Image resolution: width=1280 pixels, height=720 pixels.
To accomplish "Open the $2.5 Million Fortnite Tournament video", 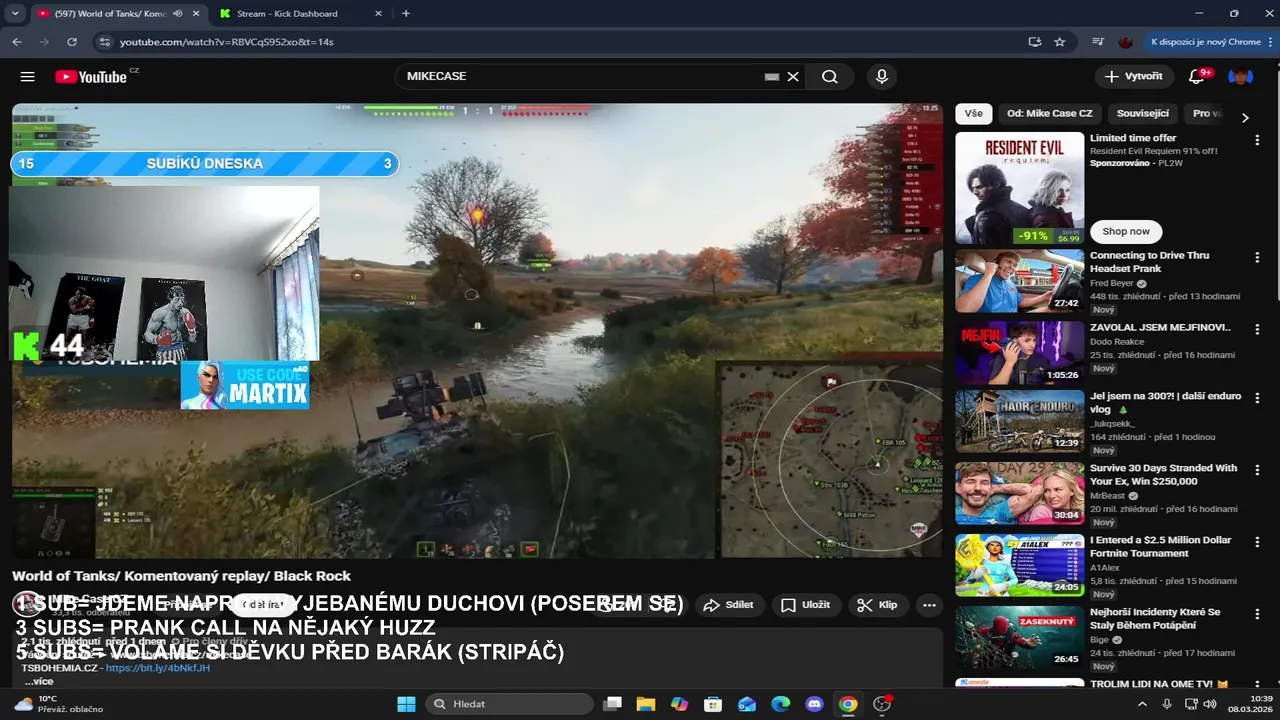I will coord(1019,565).
